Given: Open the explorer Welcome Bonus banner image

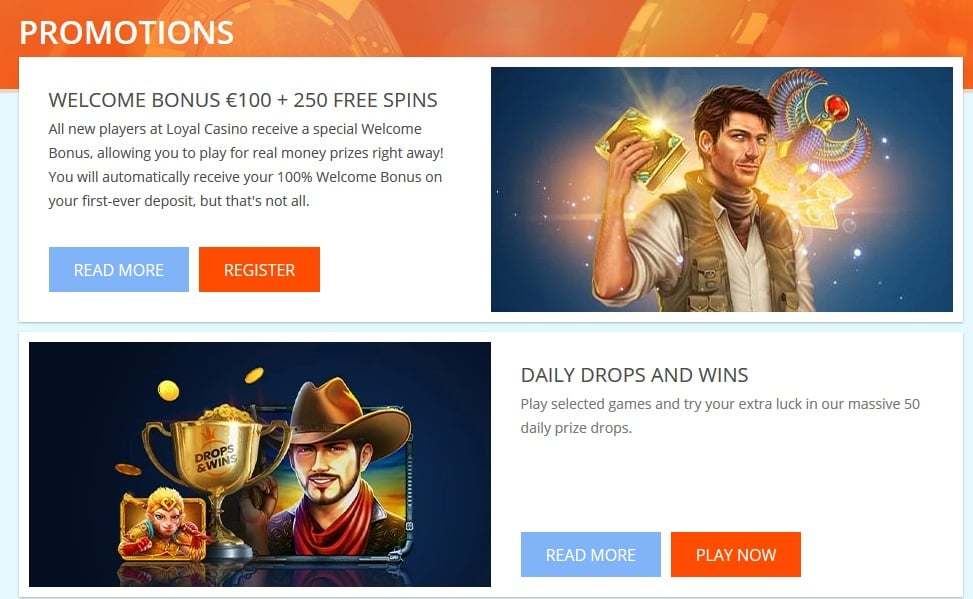Looking at the screenshot, I should (x=722, y=189).
